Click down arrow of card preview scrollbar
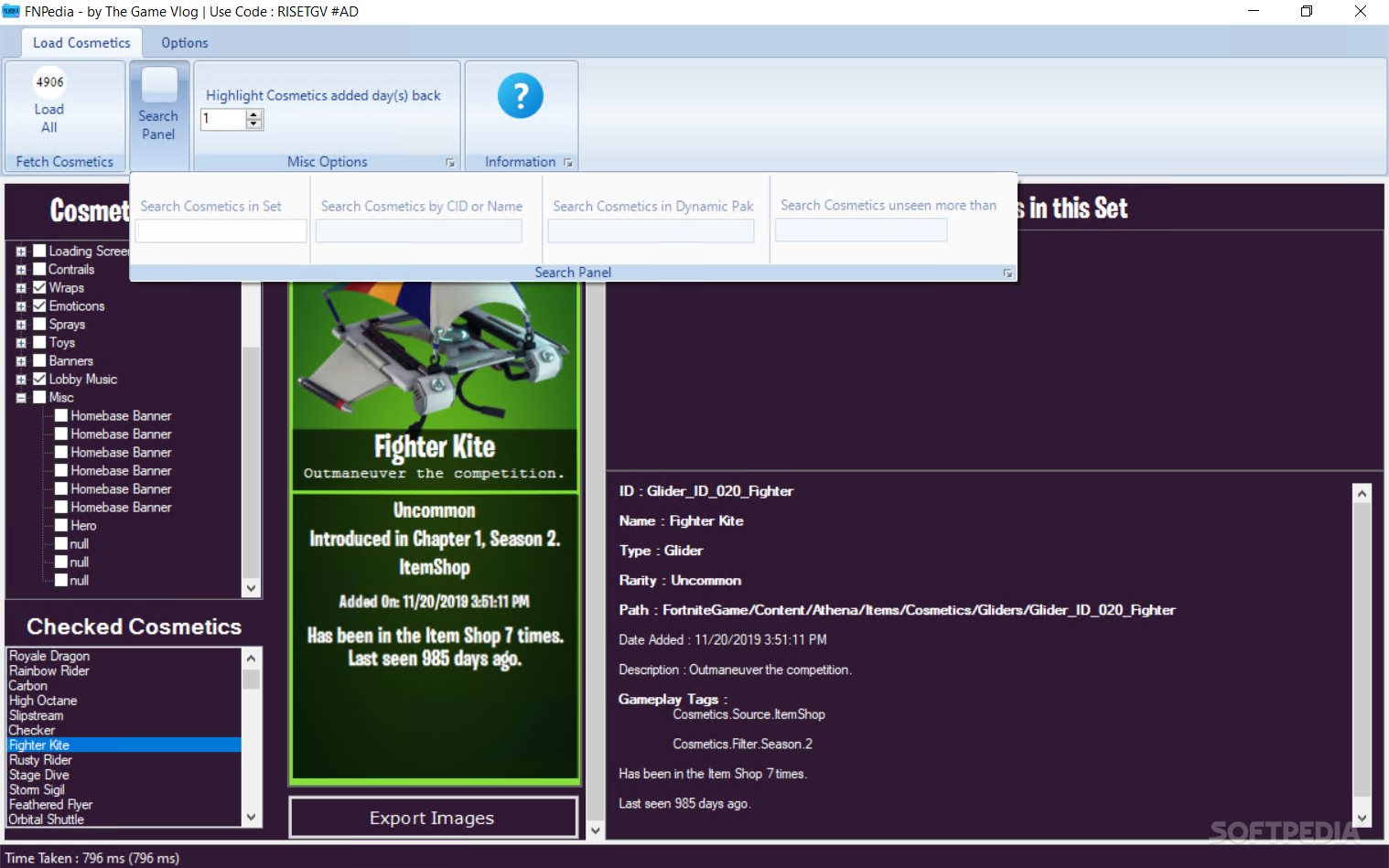 pyautogui.click(x=596, y=830)
